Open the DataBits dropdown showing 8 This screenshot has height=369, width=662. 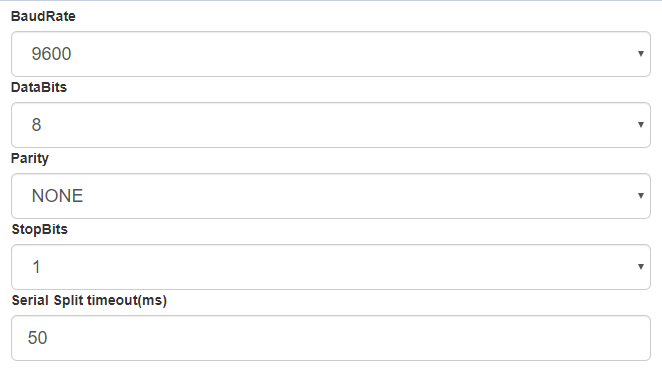pos(331,125)
